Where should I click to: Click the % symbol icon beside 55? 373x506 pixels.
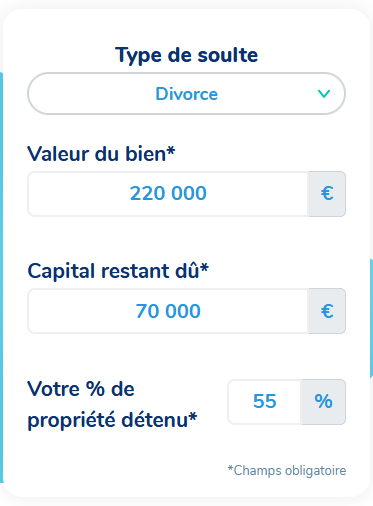[x=323, y=402]
